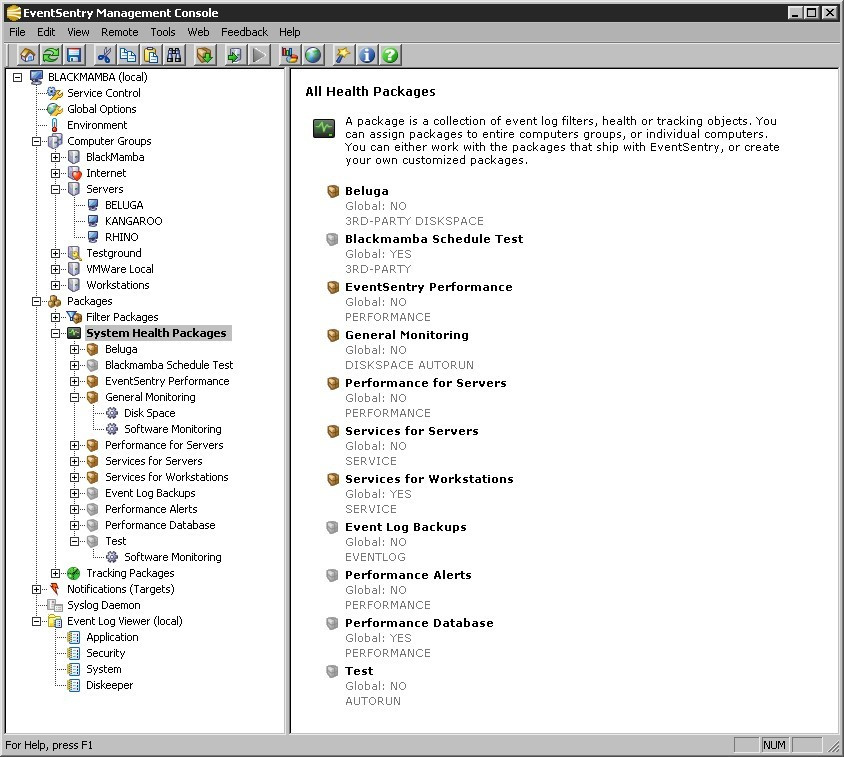Viewport: 844px width, 757px height.
Task: Open the View menu
Action: [x=78, y=32]
